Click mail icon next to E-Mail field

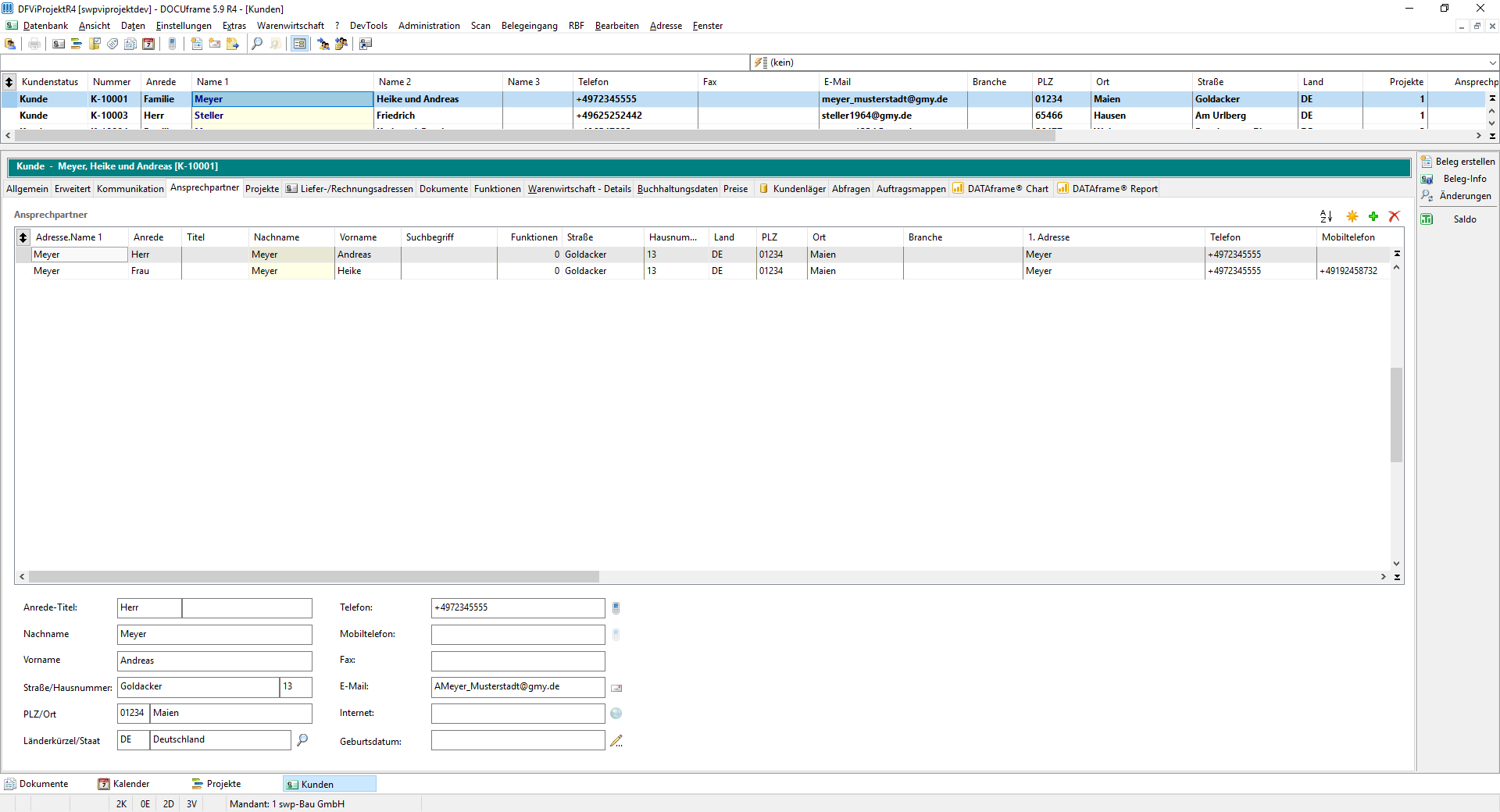point(616,688)
